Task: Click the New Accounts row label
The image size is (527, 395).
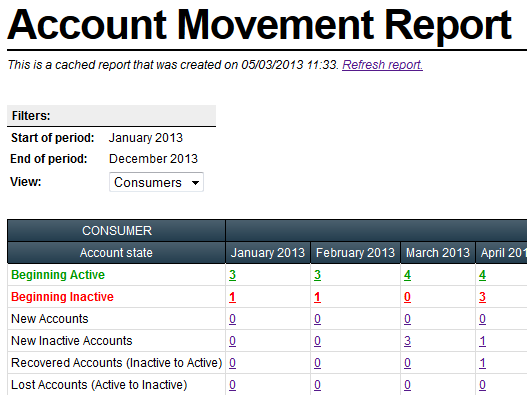Action: point(49,319)
